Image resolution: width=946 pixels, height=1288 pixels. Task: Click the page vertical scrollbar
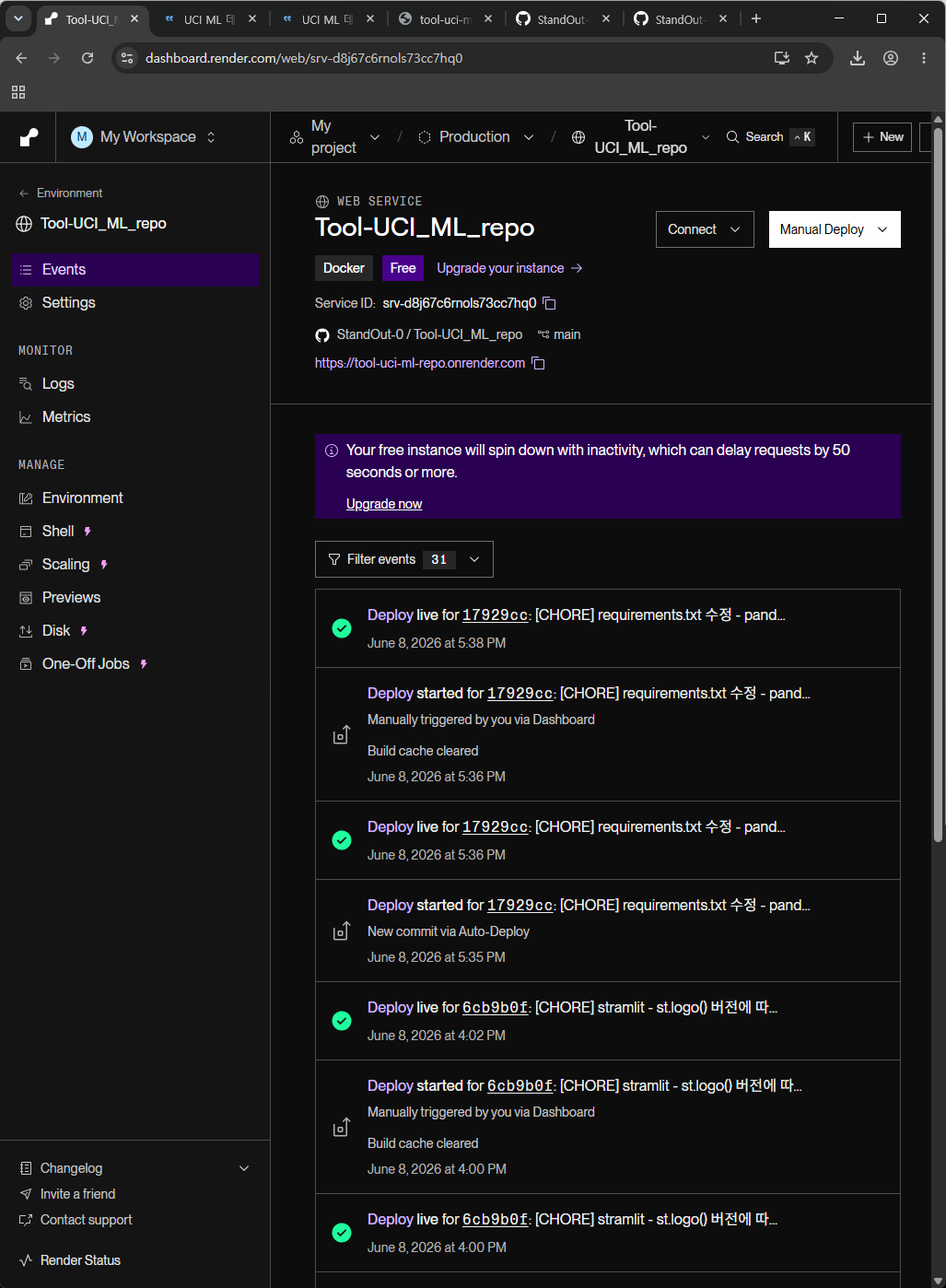tap(939, 485)
